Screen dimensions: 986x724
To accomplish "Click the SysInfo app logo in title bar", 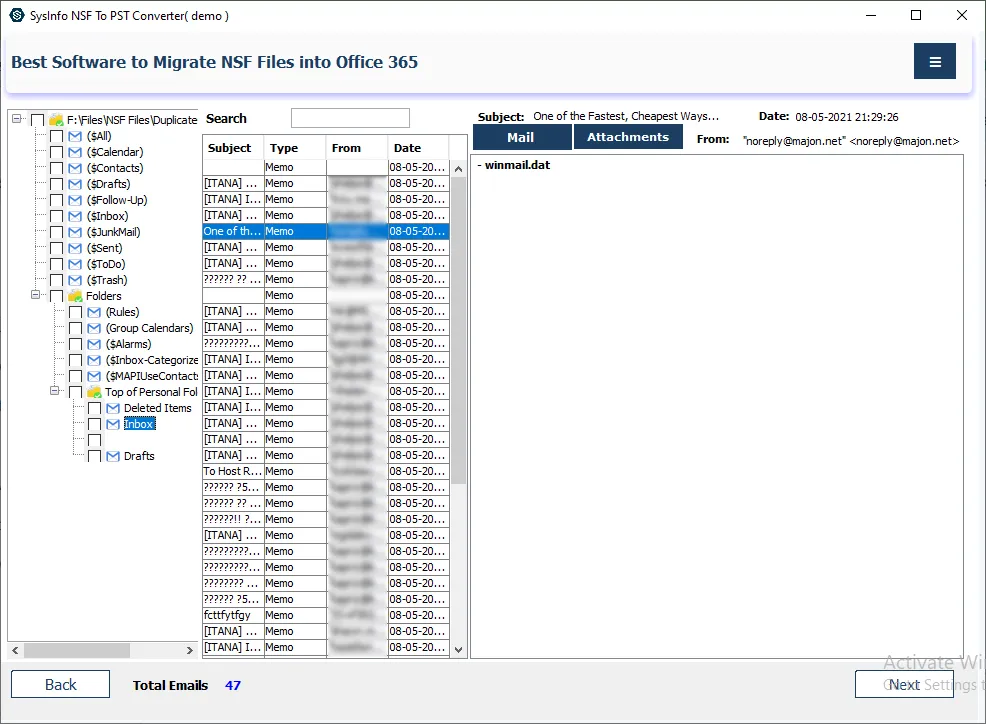I will (x=15, y=15).
